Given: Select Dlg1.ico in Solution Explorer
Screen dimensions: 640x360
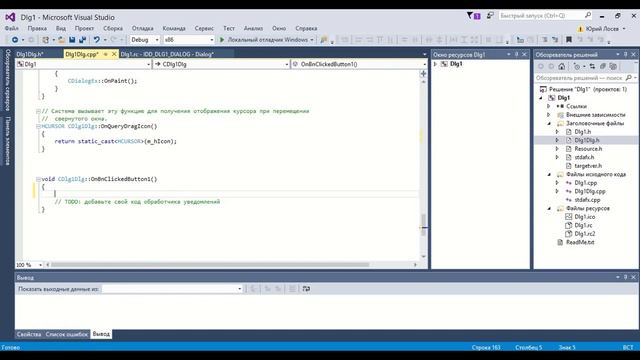Looking at the screenshot, I should pyautogui.click(x=584, y=217).
